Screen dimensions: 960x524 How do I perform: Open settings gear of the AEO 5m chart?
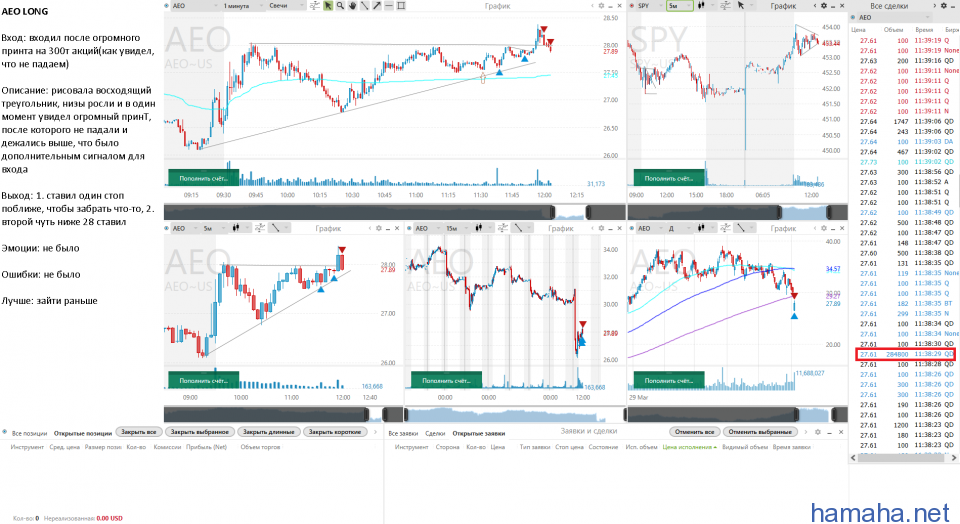(x=378, y=228)
